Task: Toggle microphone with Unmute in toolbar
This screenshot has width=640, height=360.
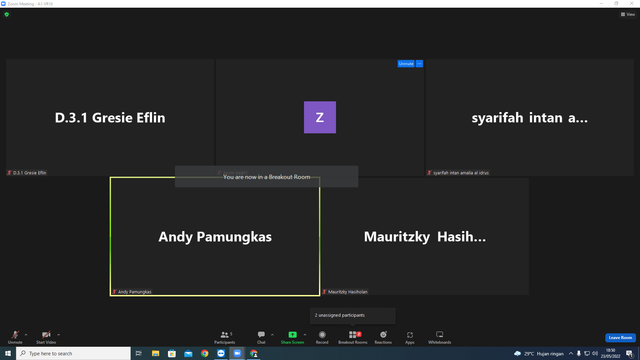Action: pyautogui.click(x=15, y=337)
